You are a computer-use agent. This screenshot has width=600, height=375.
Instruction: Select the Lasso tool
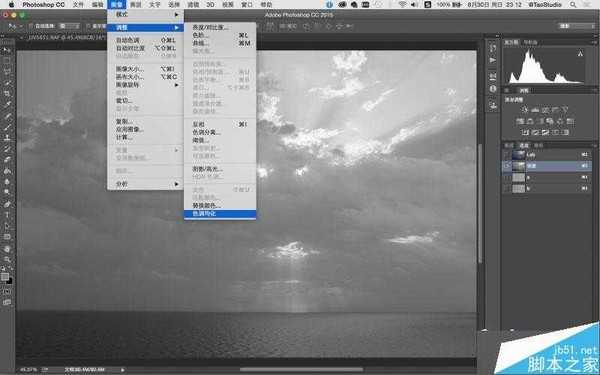pos(7,72)
